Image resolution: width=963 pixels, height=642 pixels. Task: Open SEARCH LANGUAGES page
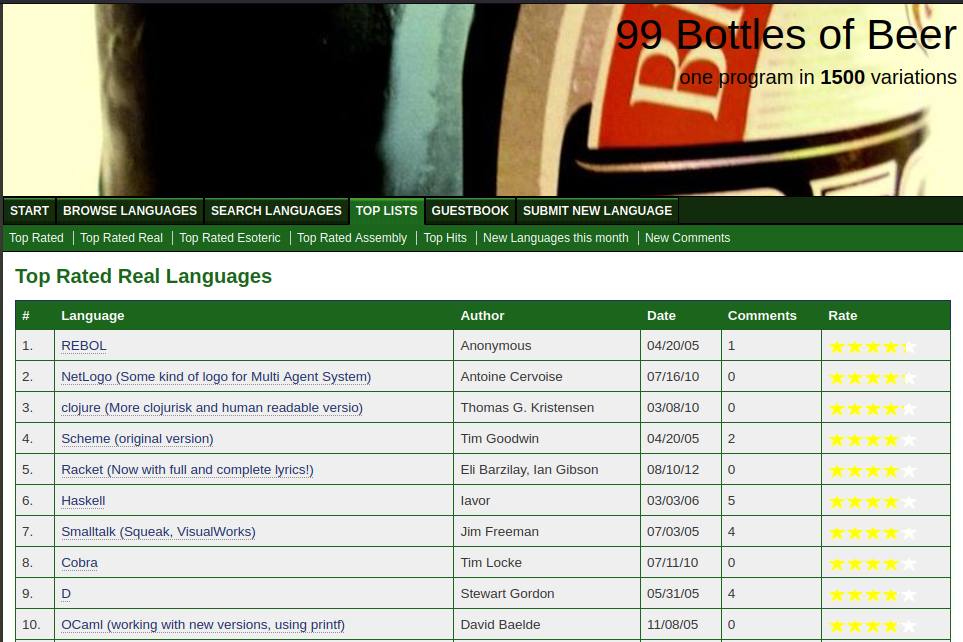pos(276,211)
